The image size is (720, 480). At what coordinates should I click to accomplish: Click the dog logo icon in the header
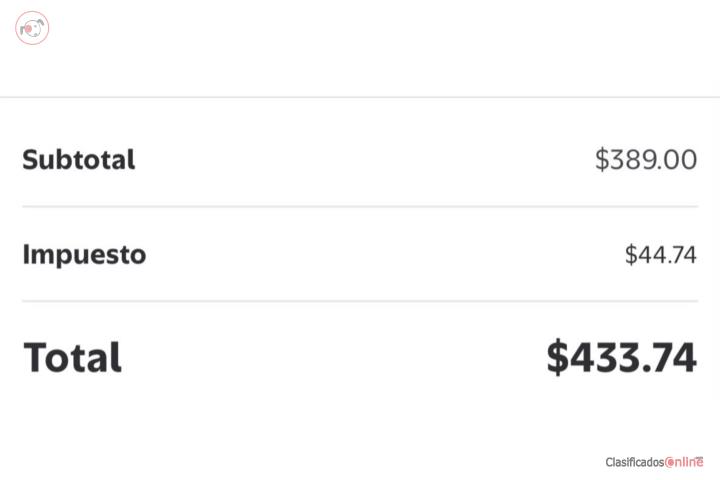pyautogui.click(x=32, y=28)
